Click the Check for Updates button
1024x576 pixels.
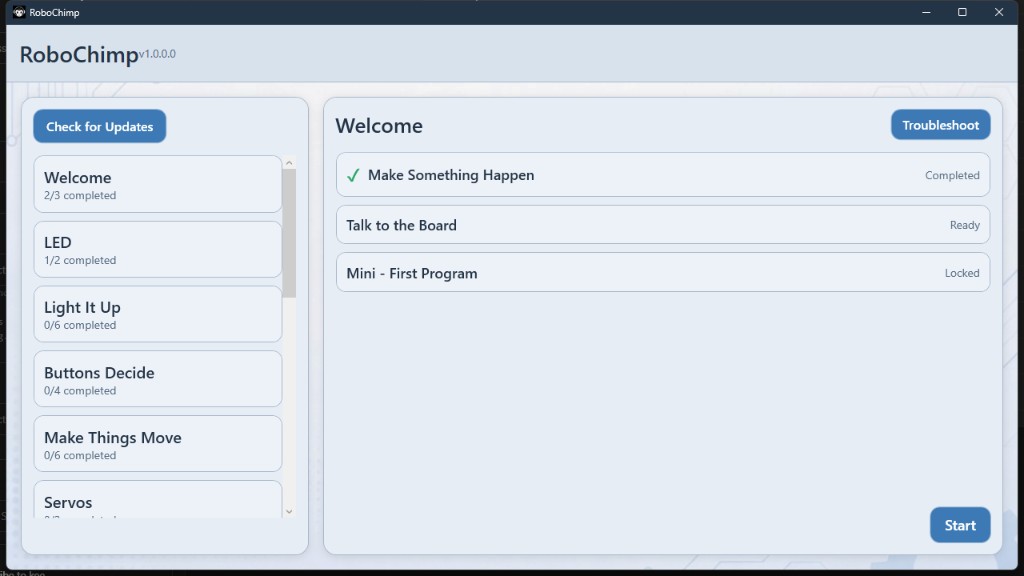point(99,126)
